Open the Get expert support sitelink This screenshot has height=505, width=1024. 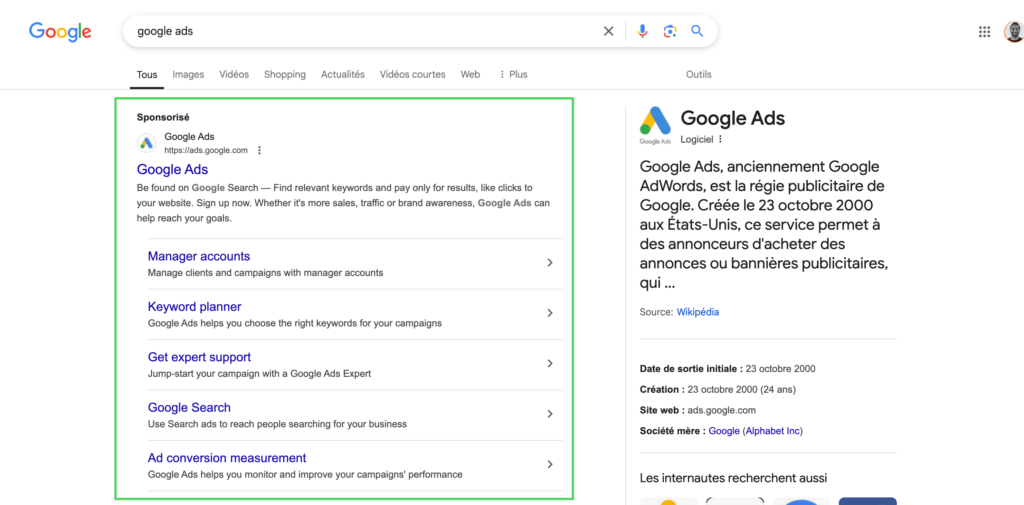[199, 357]
